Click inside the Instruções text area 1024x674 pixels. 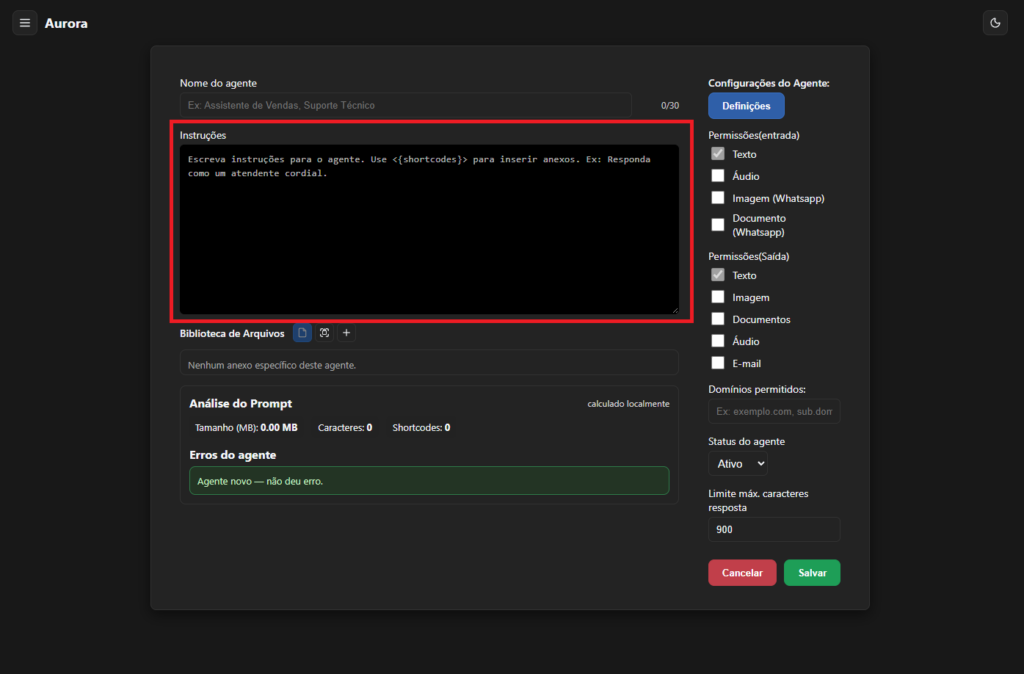click(428, 230)
